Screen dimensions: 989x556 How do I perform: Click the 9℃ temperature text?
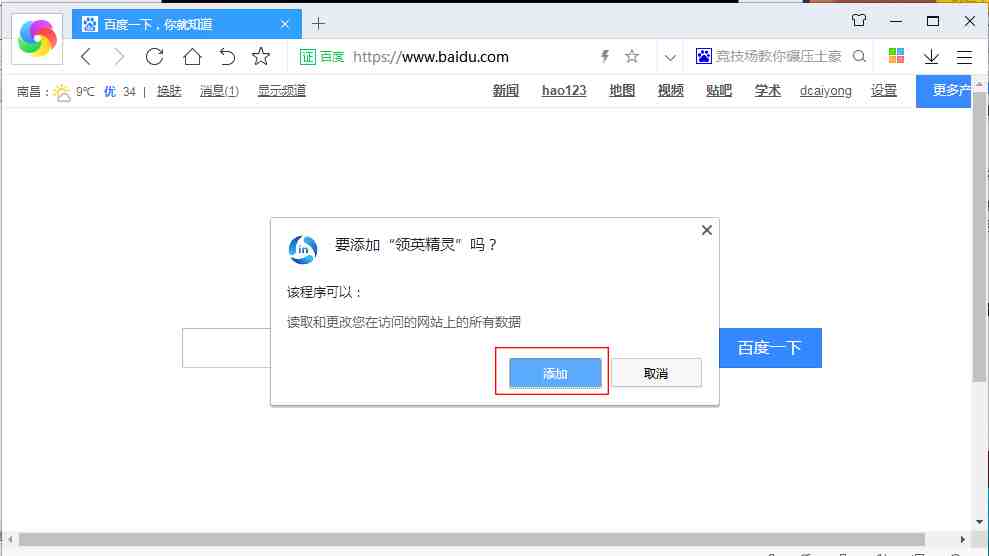[x=85, y=91]
